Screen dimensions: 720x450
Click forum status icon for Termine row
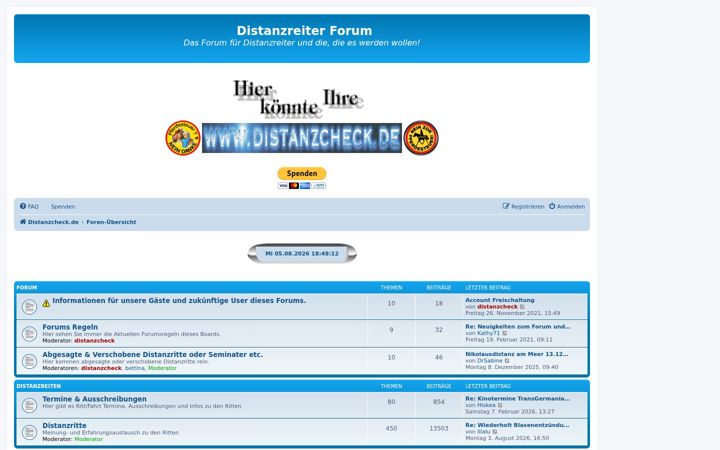[x=29, y=405]
